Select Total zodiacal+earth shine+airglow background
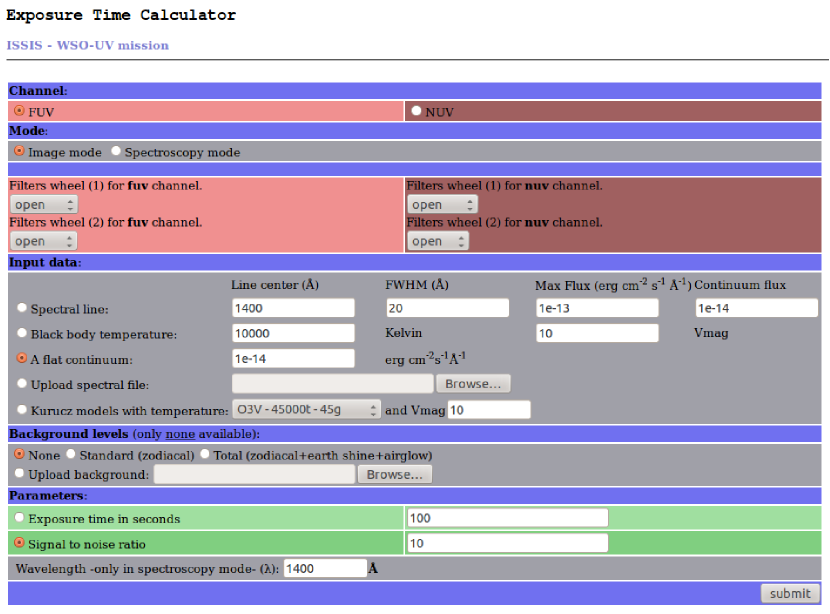Screen dimensions: 830x614 pyautogui.click(x=205, y=454)
